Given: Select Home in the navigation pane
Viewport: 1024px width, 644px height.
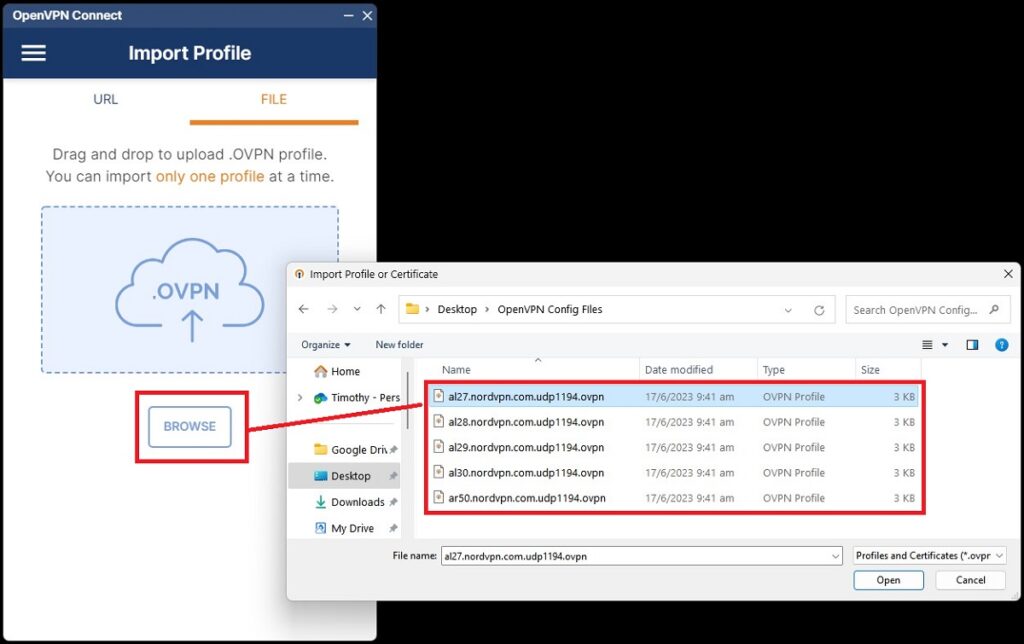Looking at the screenshot, I should (337, 372).
